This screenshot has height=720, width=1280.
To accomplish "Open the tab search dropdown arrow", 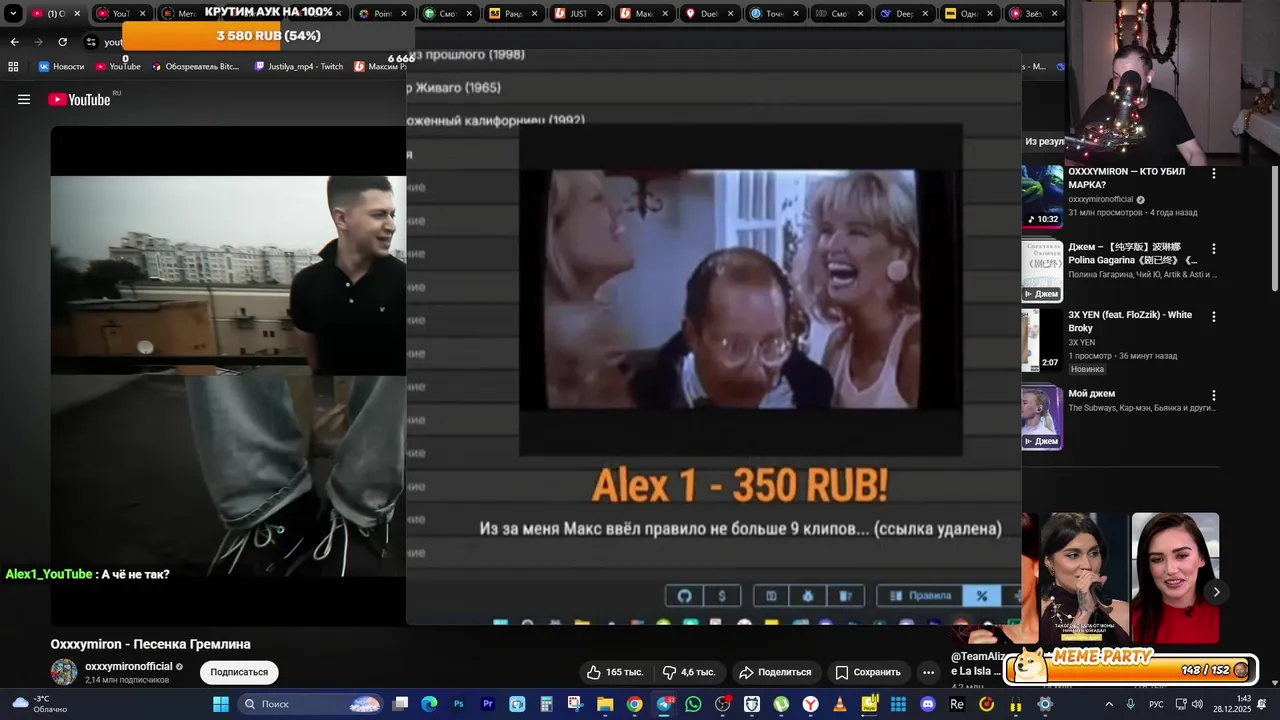I will click(13, 14).
